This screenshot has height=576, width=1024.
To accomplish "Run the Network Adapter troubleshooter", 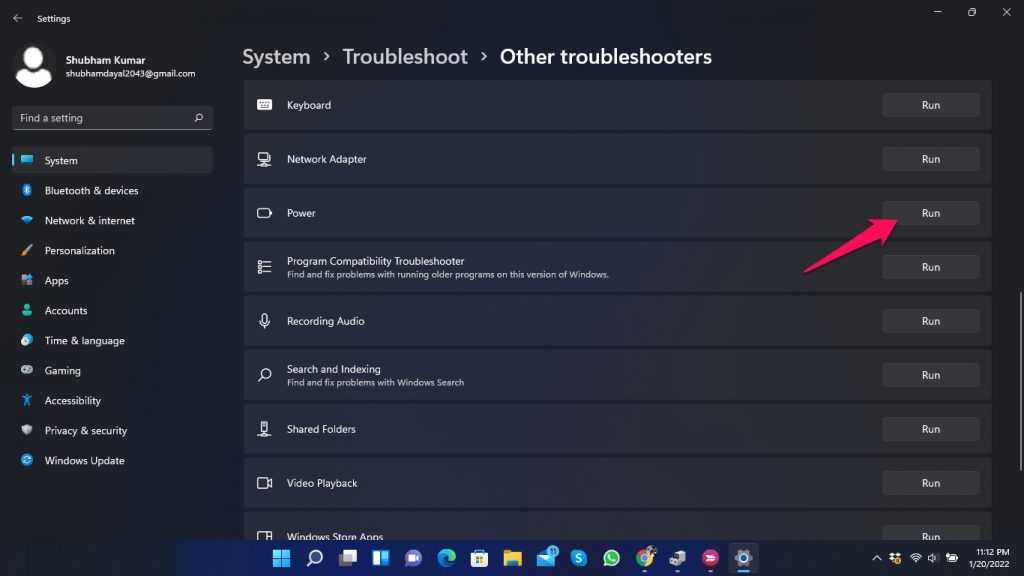I will [930, 159].
